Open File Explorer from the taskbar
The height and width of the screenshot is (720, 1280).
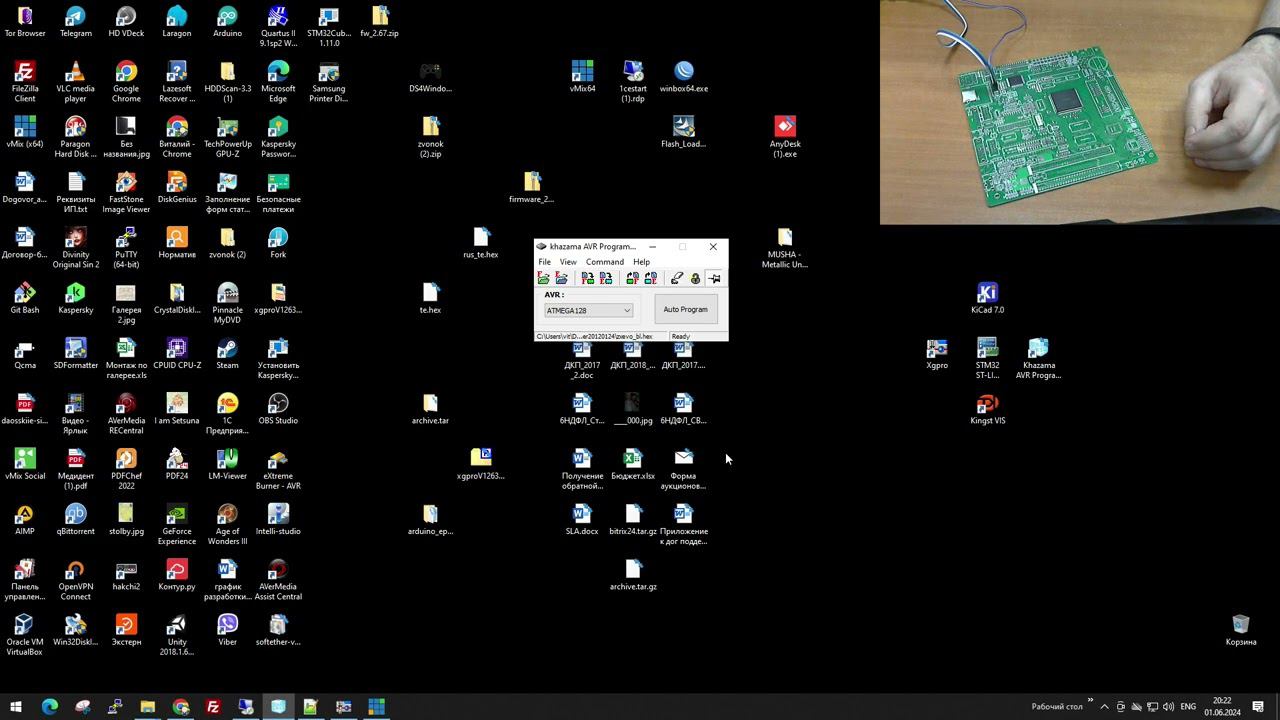(147, 707)
